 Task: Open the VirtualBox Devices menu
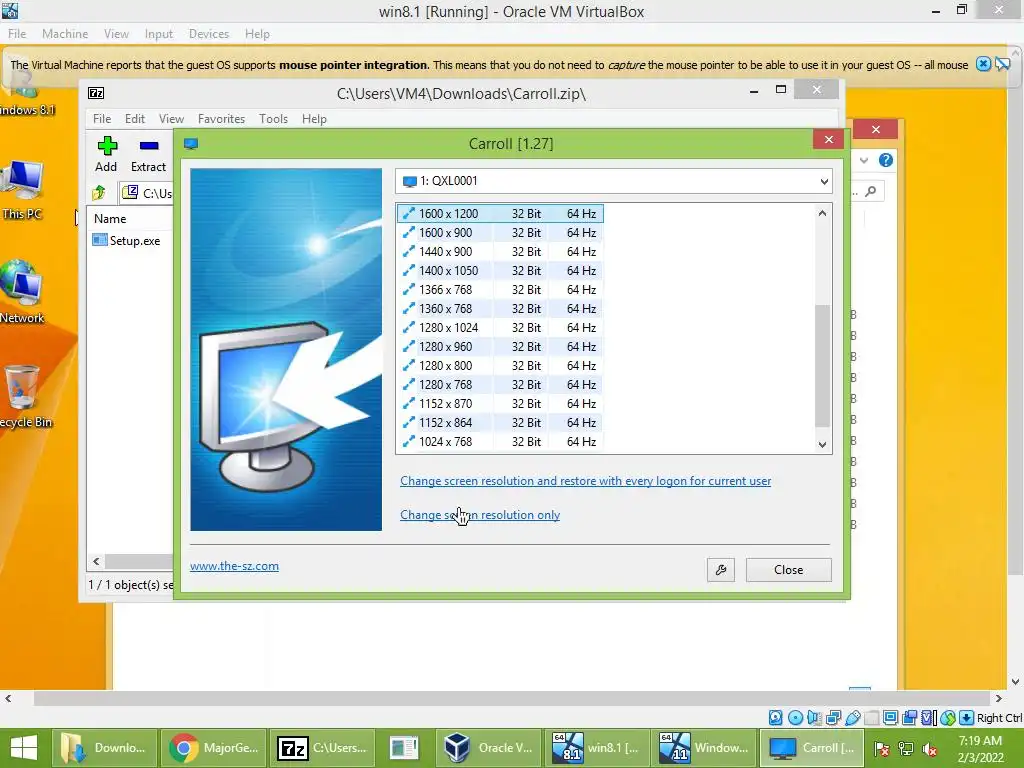point(209,34)
